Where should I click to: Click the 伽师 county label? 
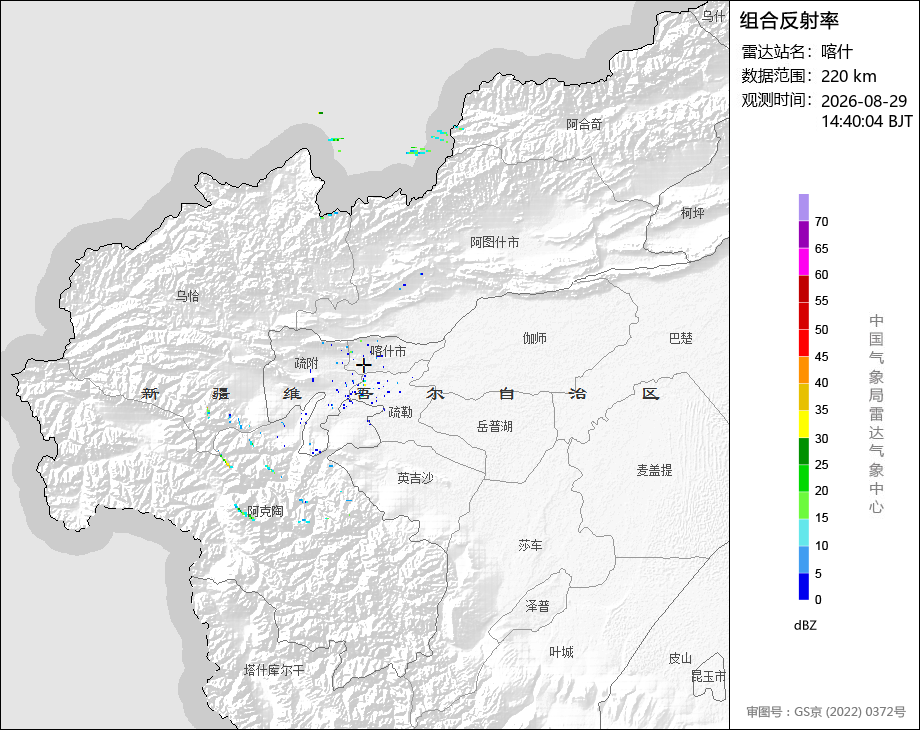click(x=535, y=338)
